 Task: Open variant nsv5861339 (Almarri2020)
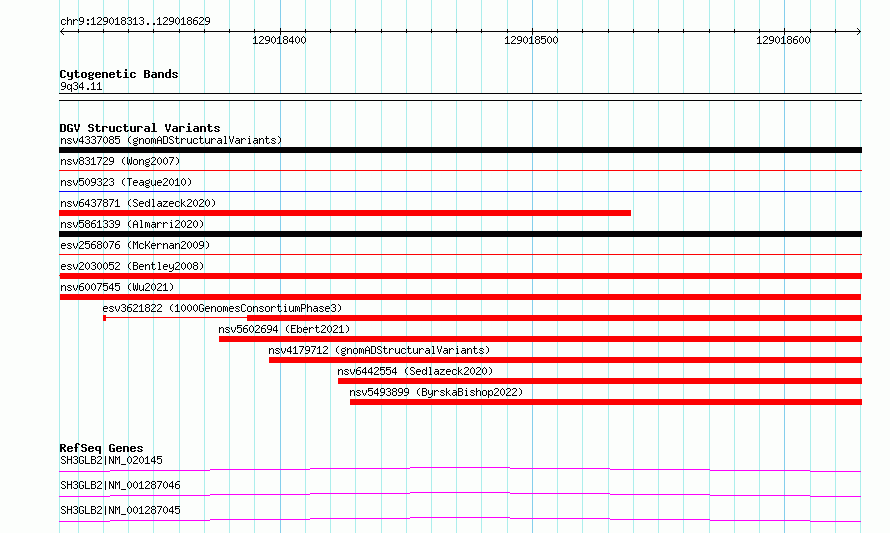coord(132,224)
